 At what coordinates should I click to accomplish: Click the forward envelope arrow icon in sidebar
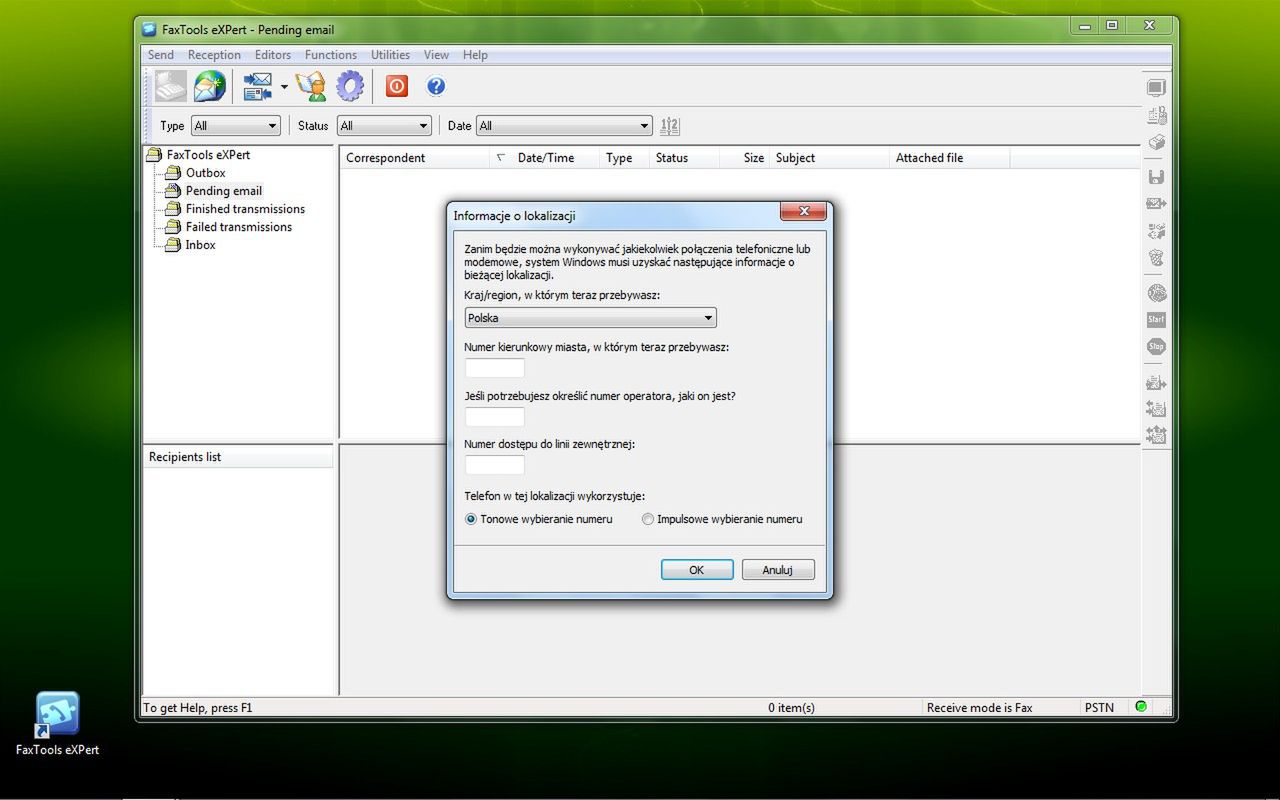[x=1156, y=204]
